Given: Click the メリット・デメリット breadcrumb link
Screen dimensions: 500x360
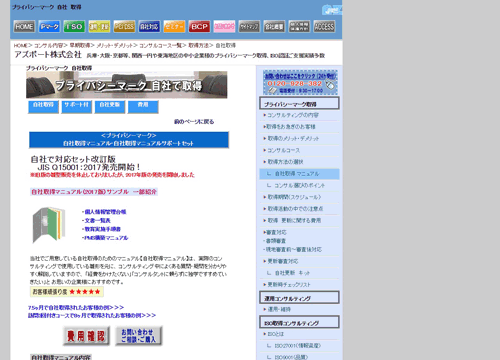Looking at the screenshot, I should 115,45.
